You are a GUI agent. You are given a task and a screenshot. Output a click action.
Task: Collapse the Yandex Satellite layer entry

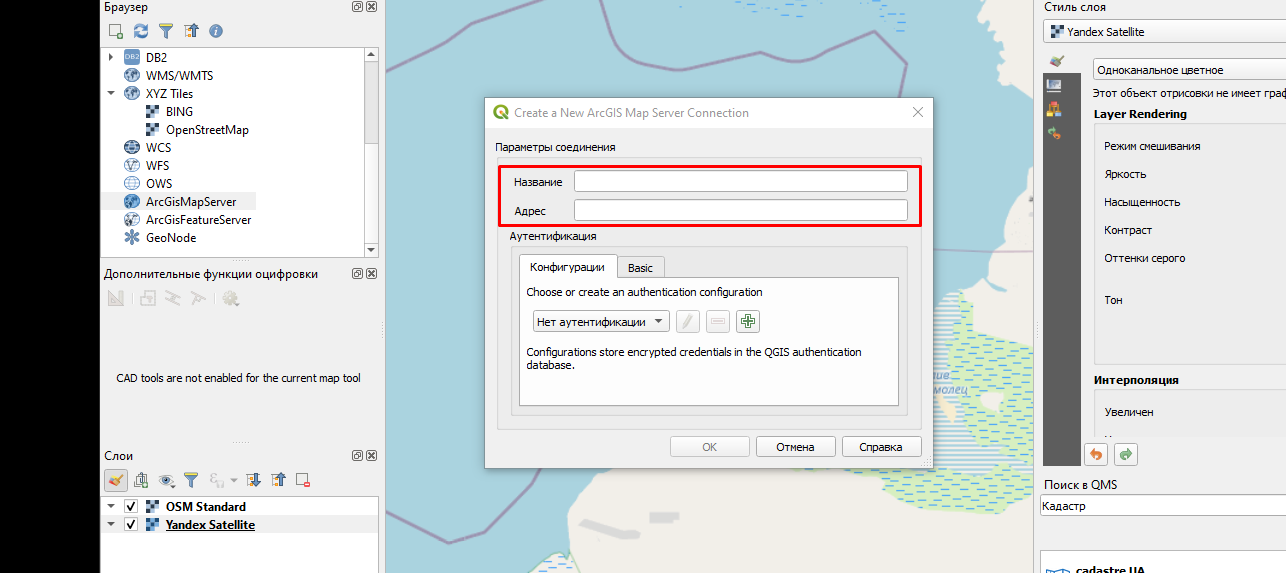pyautogui.click(x=111, y=524)
